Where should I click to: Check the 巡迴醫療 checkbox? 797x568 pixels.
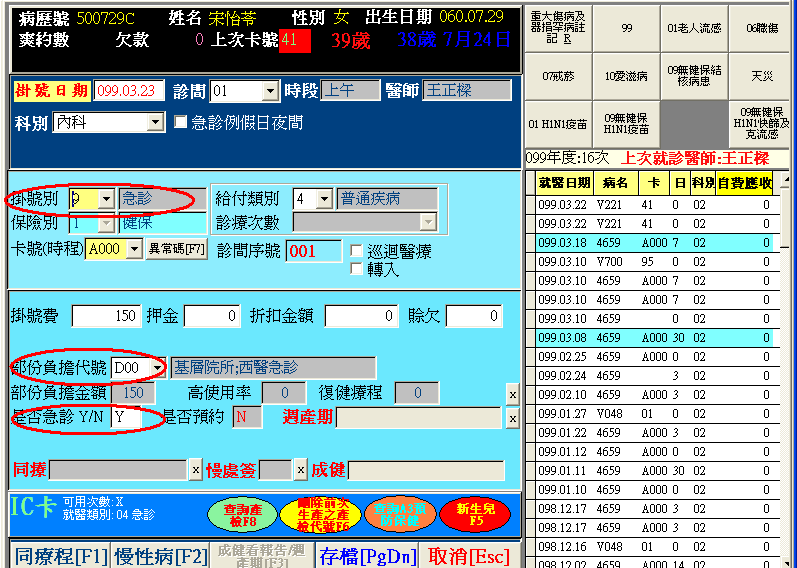tap(357, 251)
